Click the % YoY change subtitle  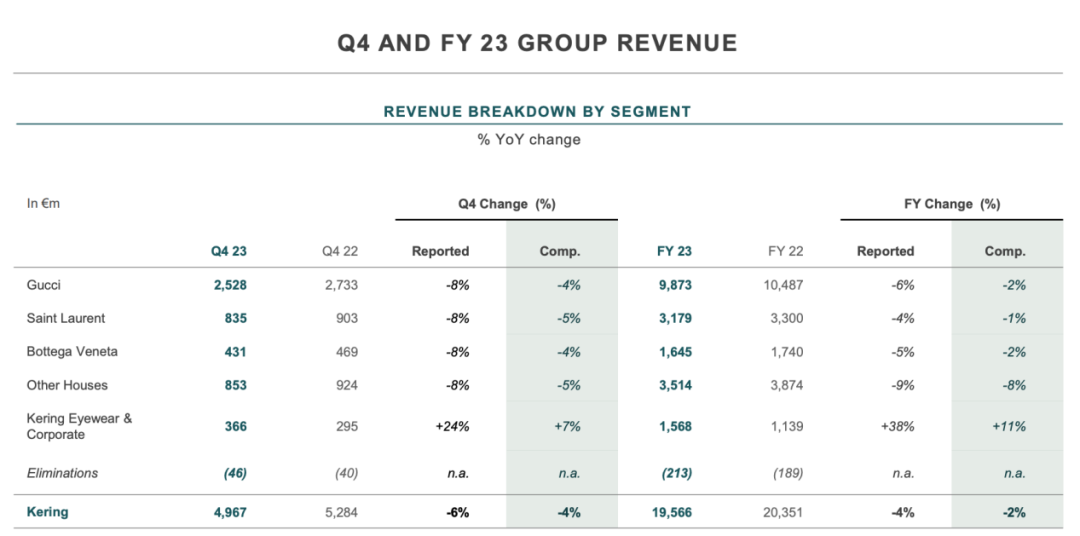[529, 140]
